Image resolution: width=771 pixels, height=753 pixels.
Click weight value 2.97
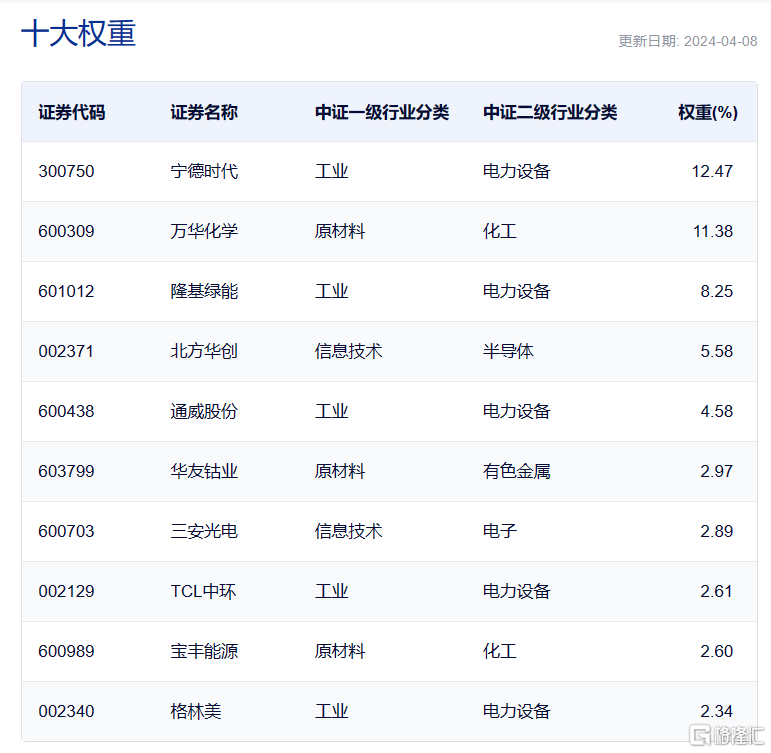(x=716, y=471)
